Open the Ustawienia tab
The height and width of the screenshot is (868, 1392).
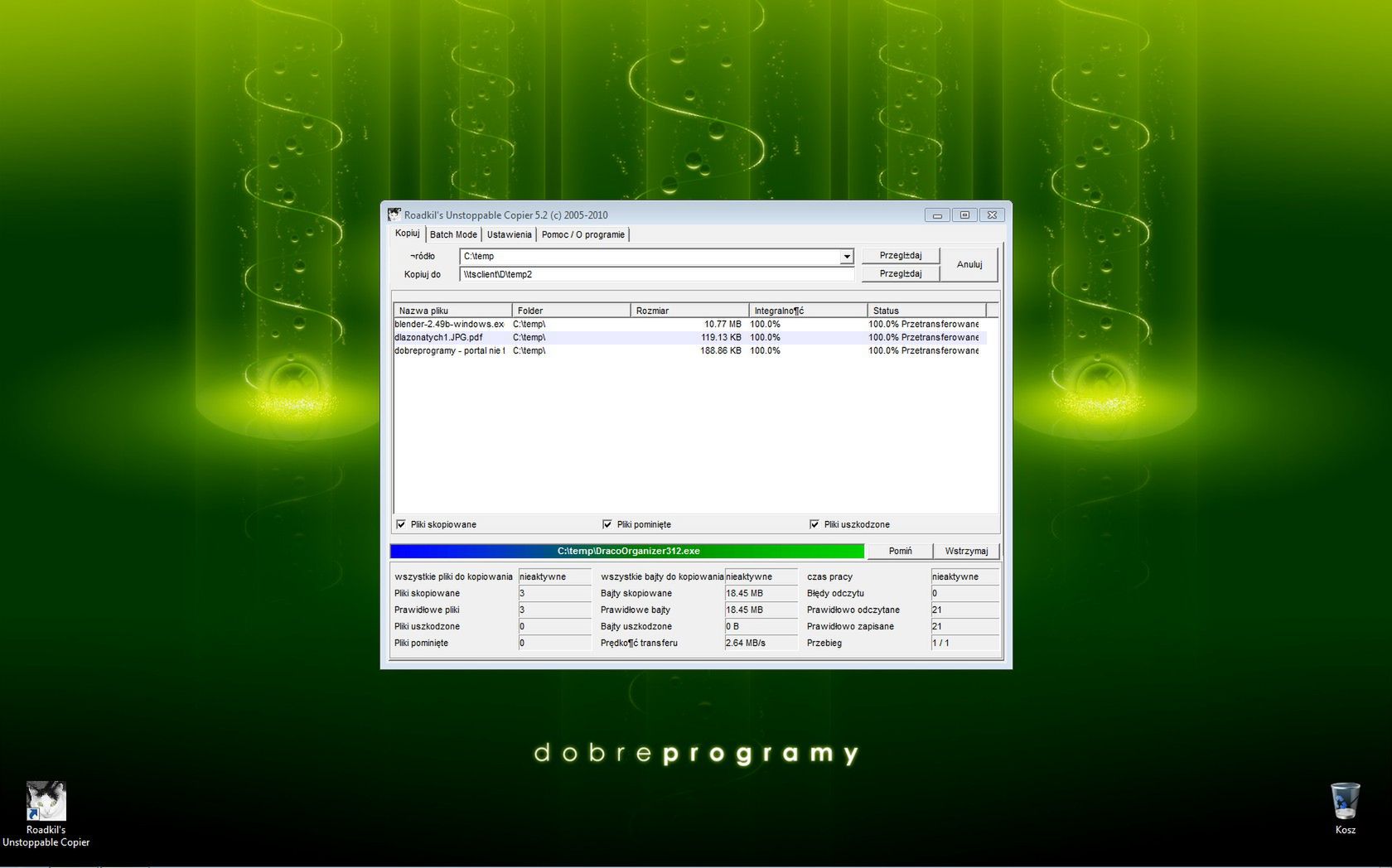tap(509, 234)
